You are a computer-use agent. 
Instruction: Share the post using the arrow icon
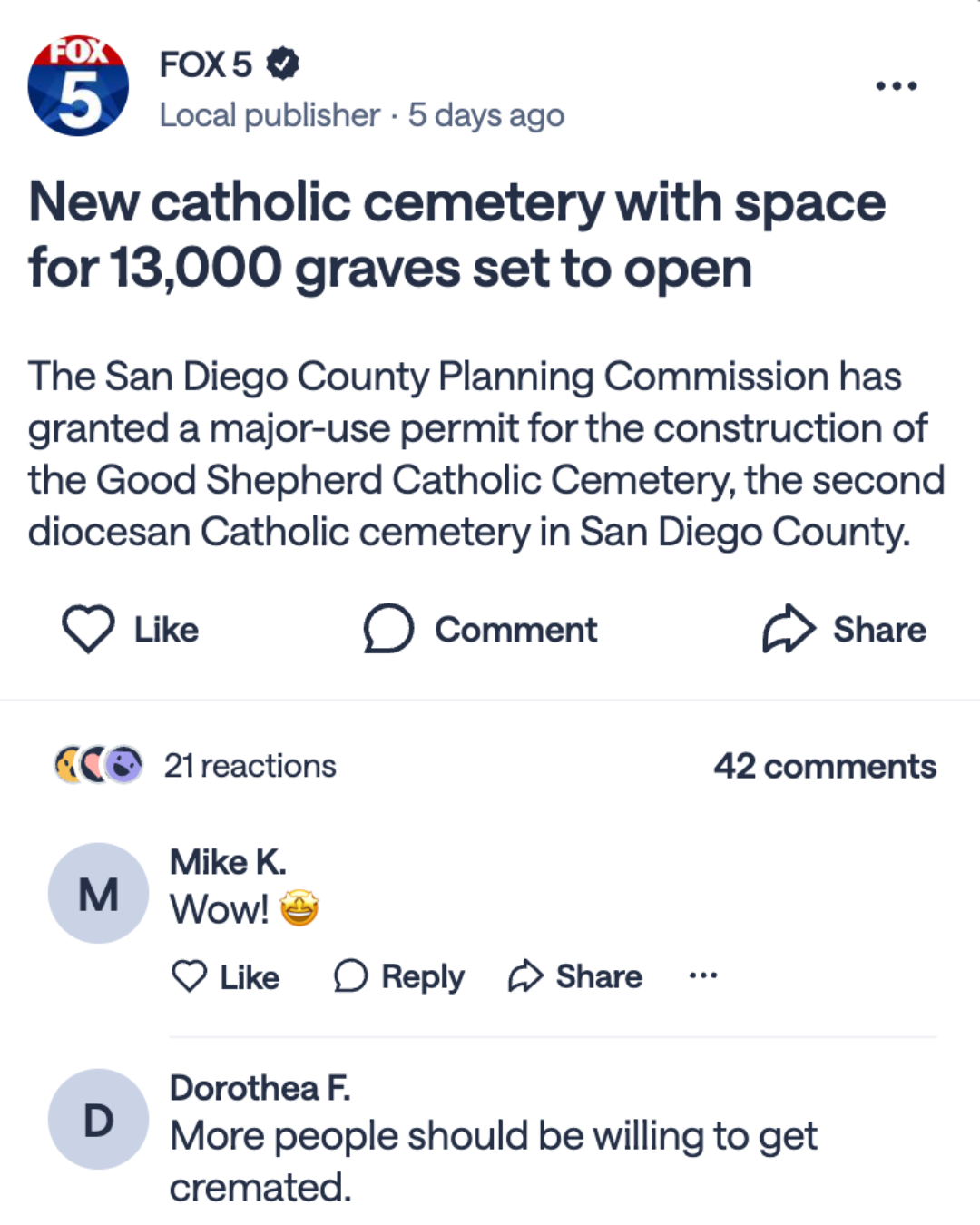pyautogui.click(x=788, y=629)
